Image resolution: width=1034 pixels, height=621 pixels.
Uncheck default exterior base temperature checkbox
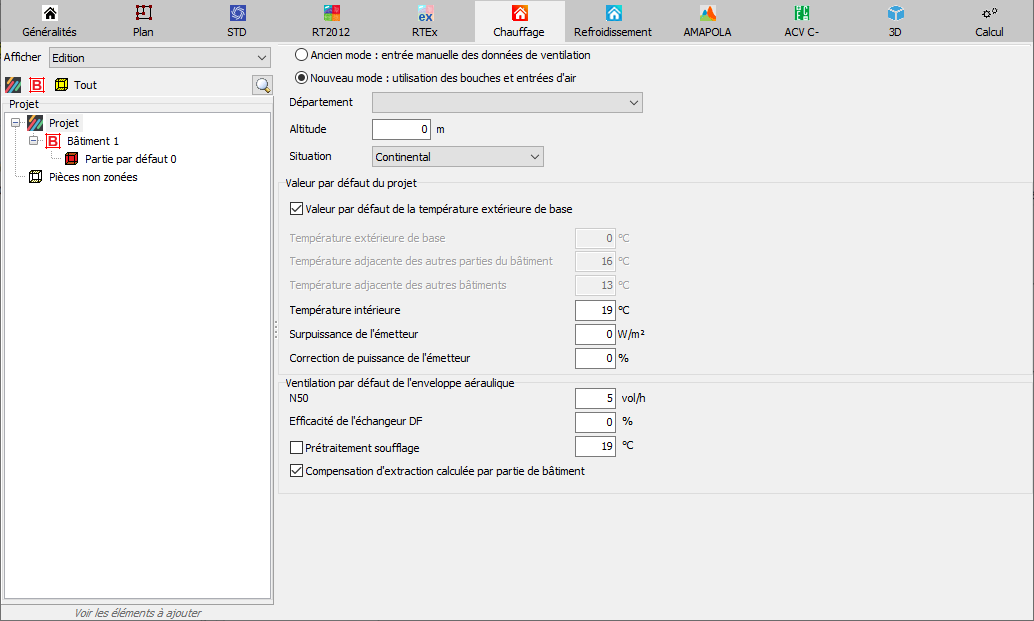297,209
